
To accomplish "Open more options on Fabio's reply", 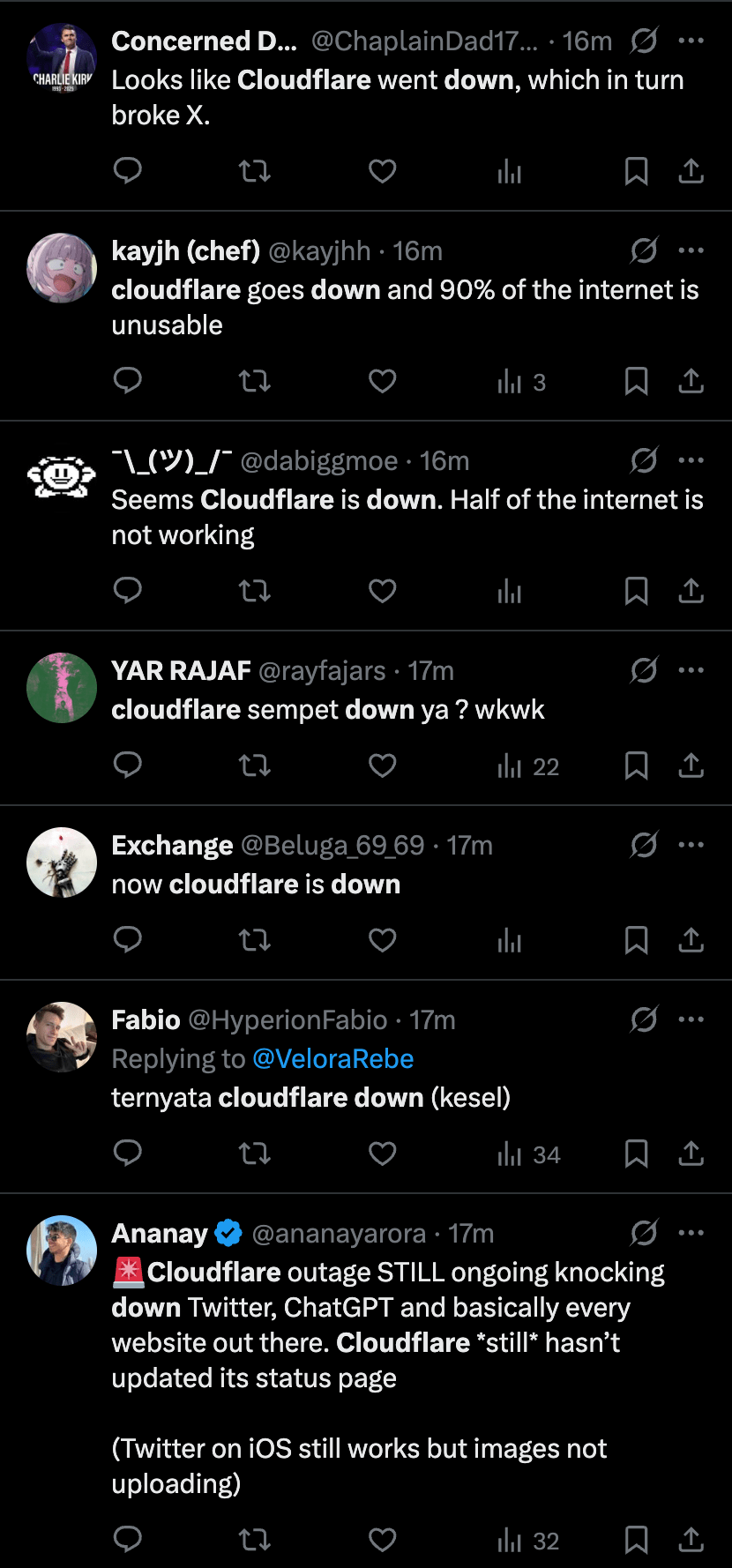I will pyautogui.click(x=691, y=1019).
